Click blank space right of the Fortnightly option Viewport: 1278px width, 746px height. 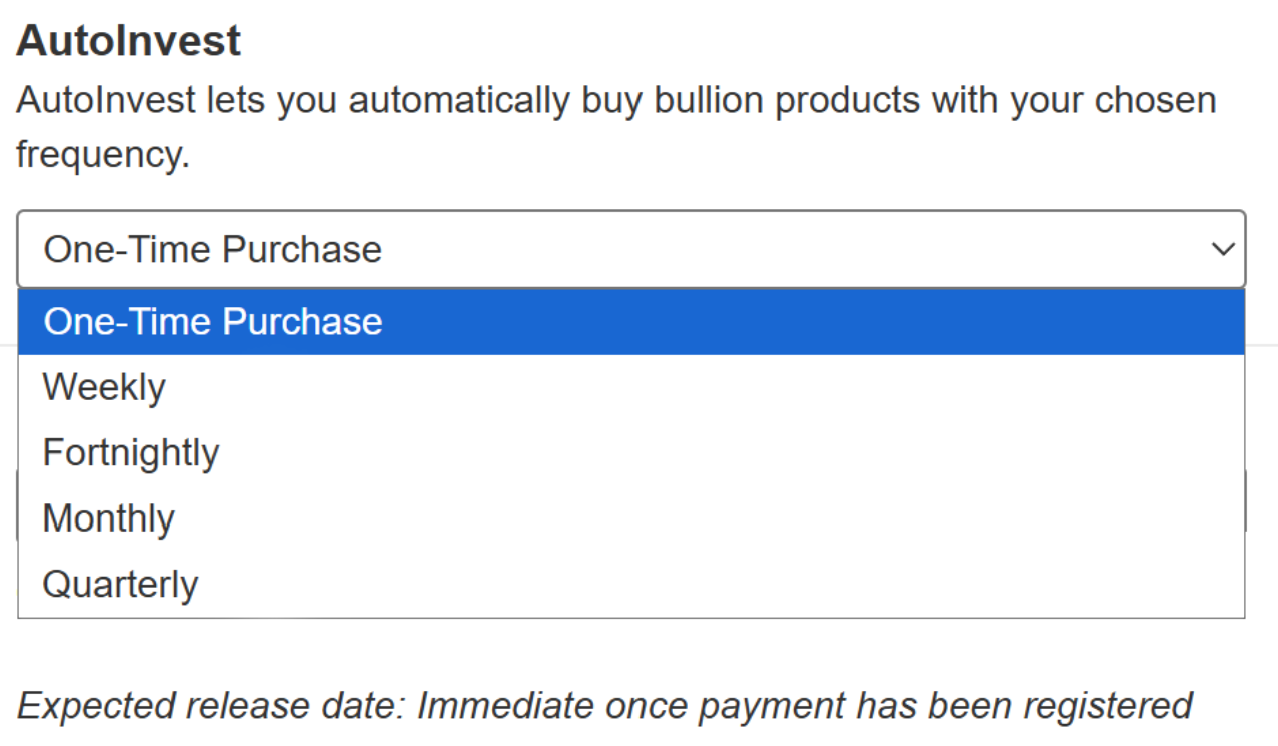(700, 453)
